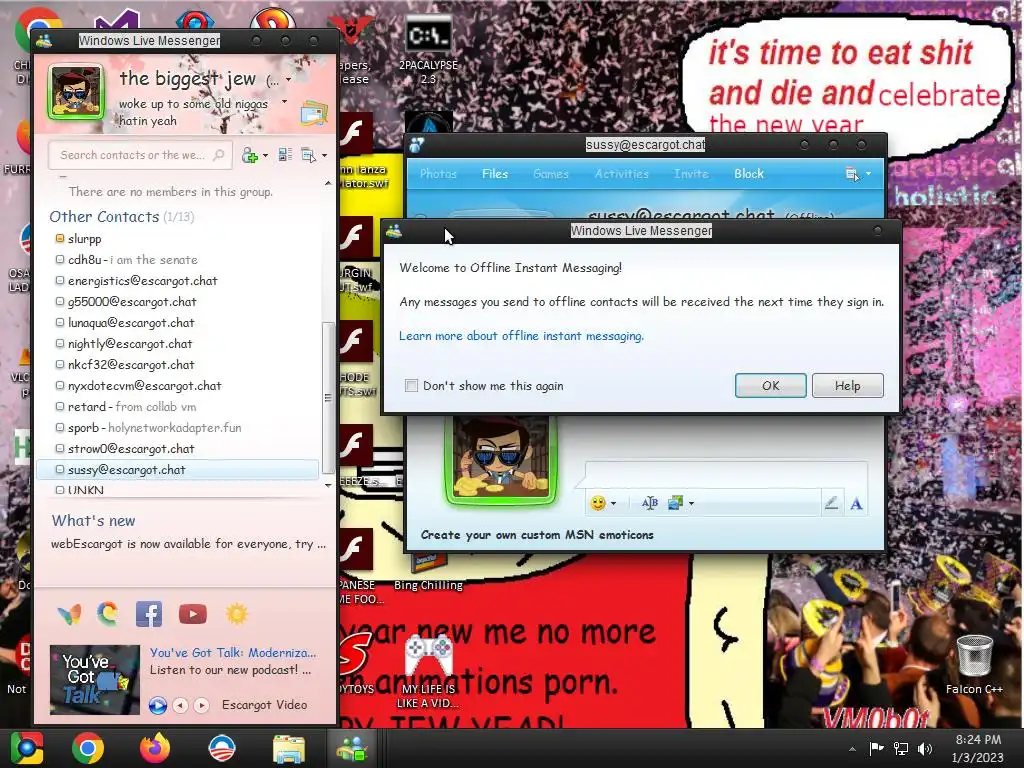This screenshot has width=1024, height=768.
Task: Click the sun weather icon in bottom row
Action: click(236, 614)
